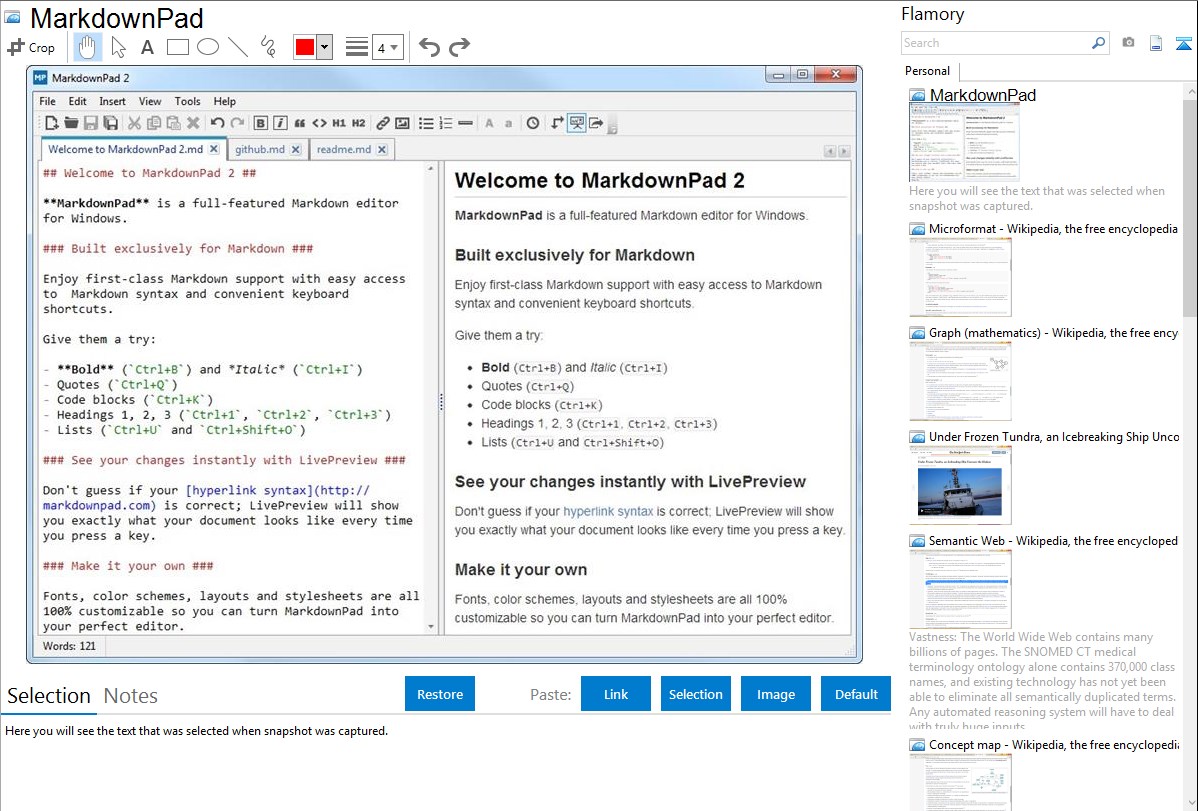Viewport: 1198px width, 811px height.
Task: Insert an image with the picture icon
Action: coord(403,123)
